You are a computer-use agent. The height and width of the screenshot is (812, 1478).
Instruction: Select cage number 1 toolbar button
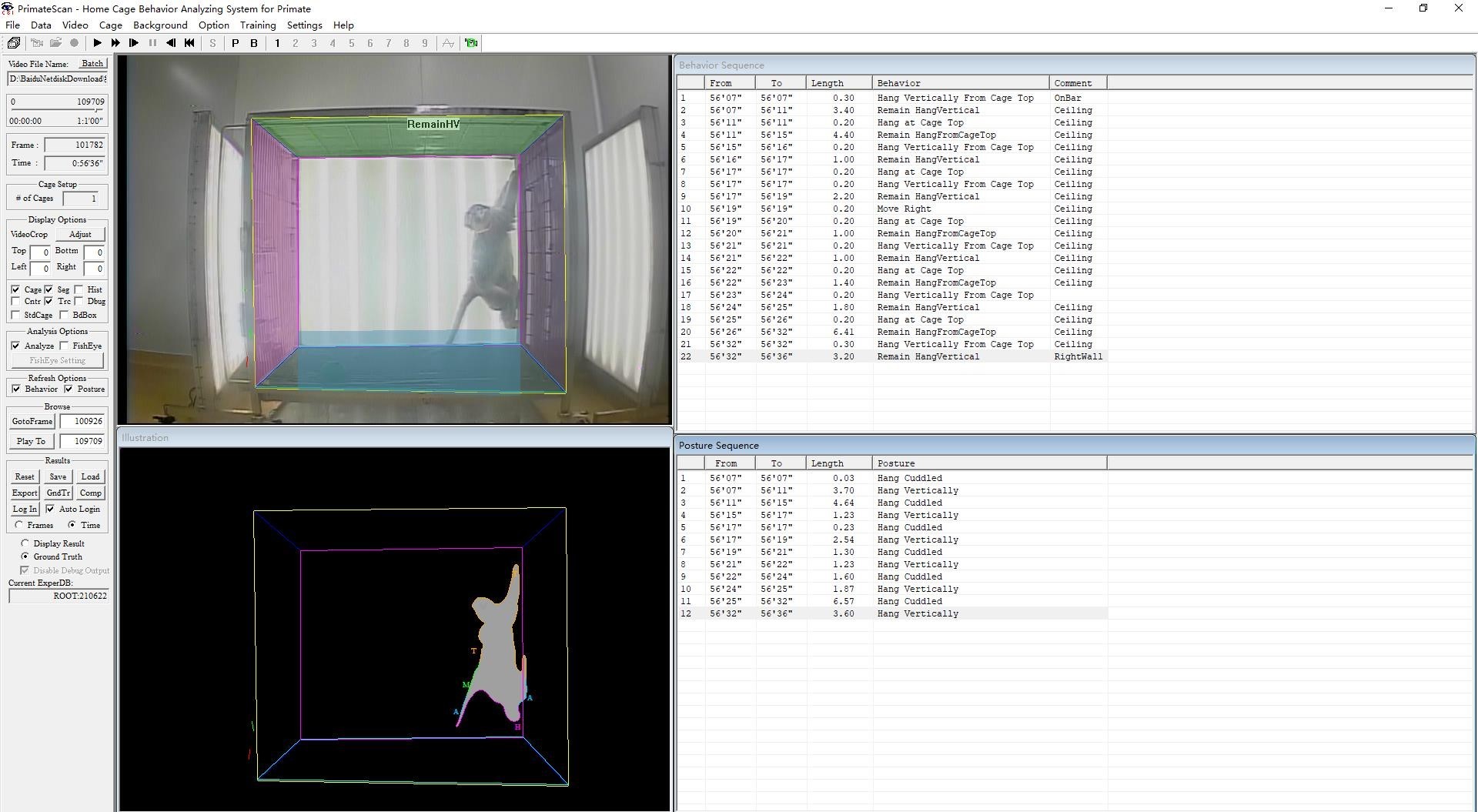tap(277, 43)
